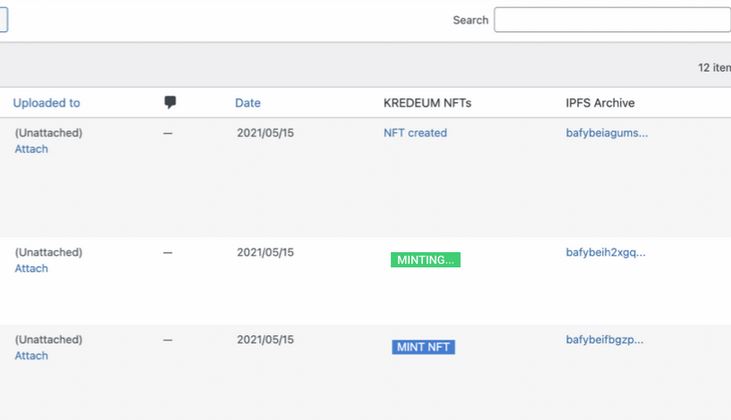Click the comment dash in the first row
Screen dimensions: 731x420
(168, 133)
